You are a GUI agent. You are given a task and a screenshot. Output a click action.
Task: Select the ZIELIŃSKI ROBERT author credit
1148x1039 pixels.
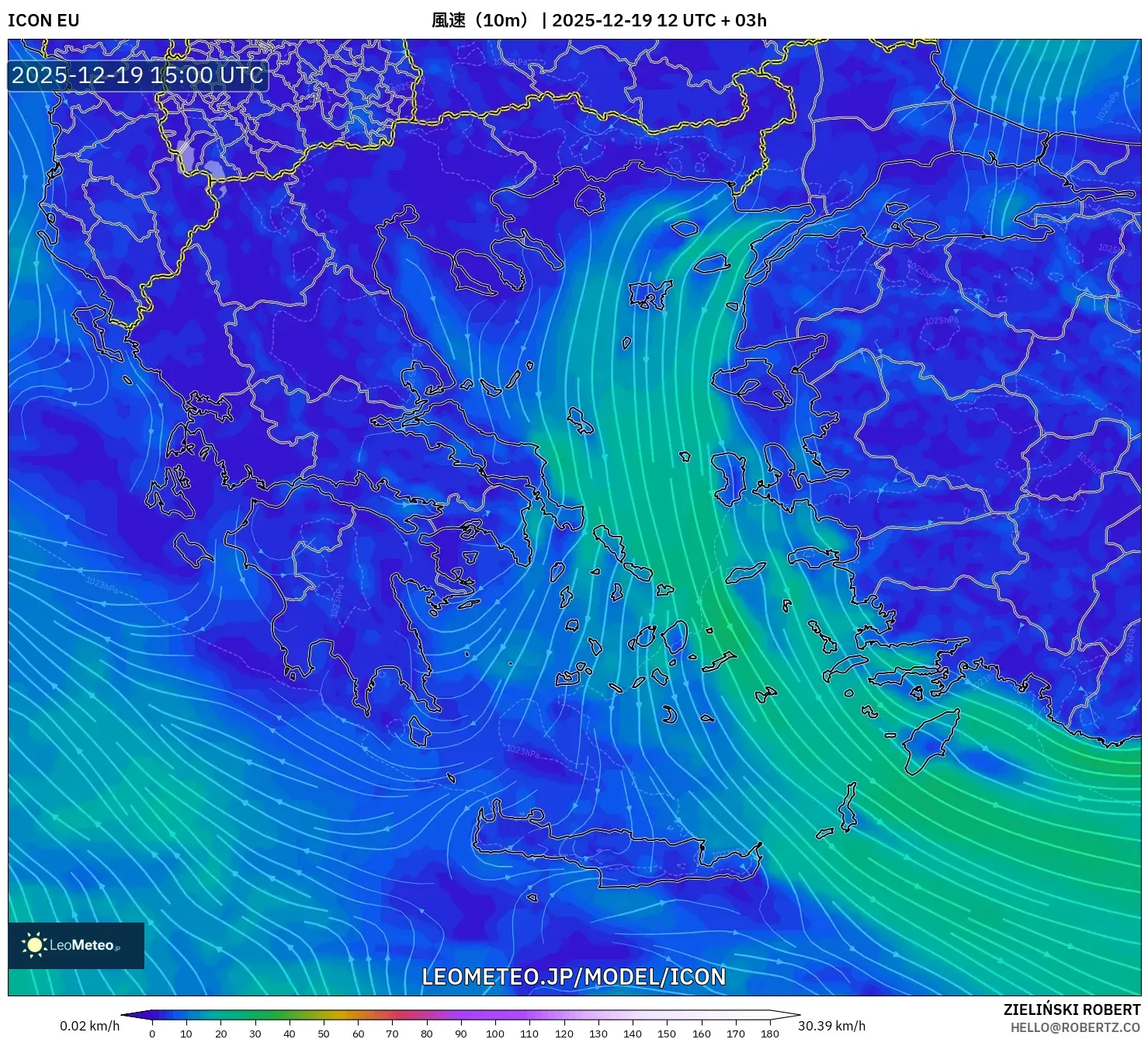tap(1071, 1009)
